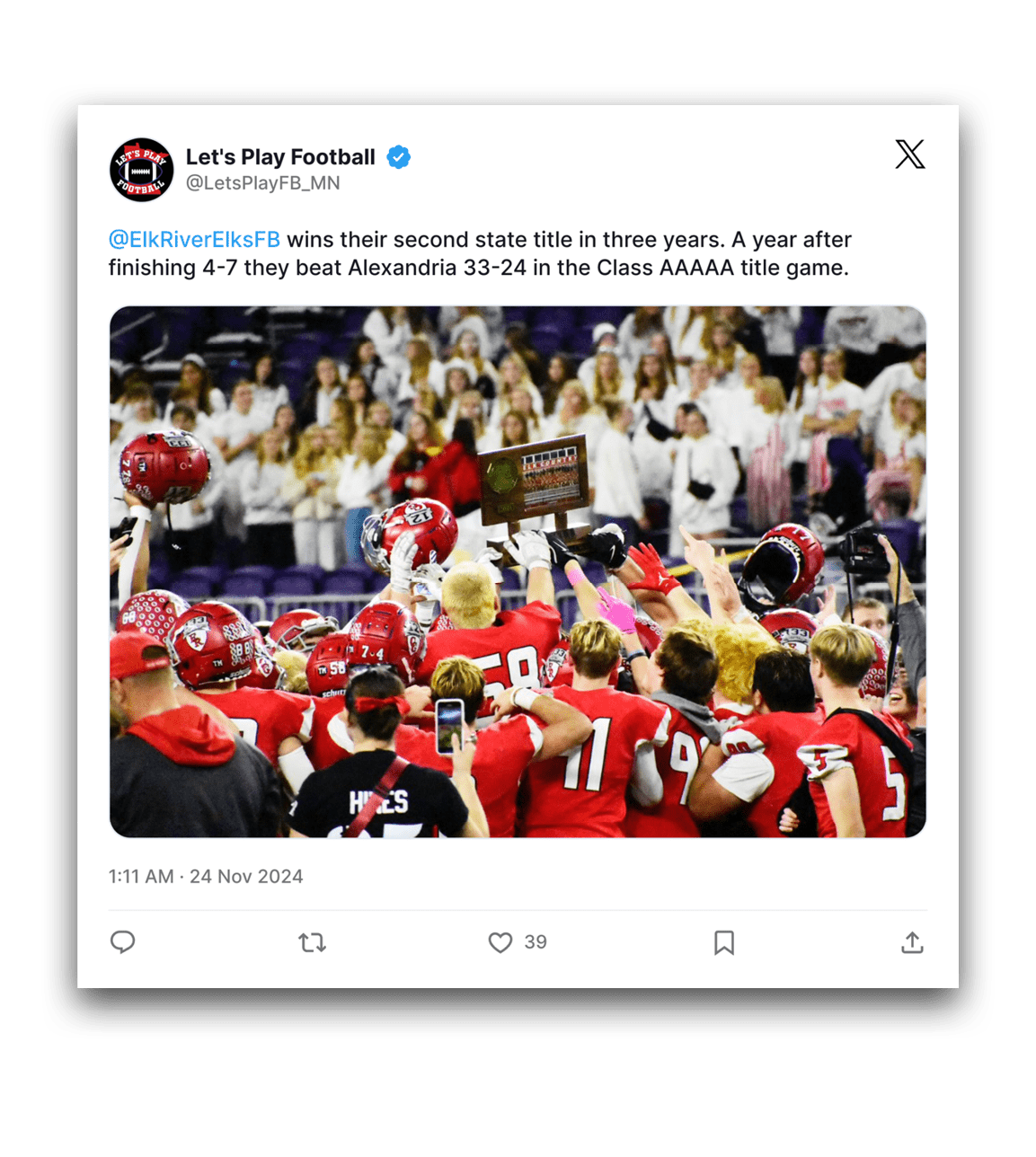Screen dimensions: 1036x1157
Task: View the 39 likes count
Action: tap(536, 942)
